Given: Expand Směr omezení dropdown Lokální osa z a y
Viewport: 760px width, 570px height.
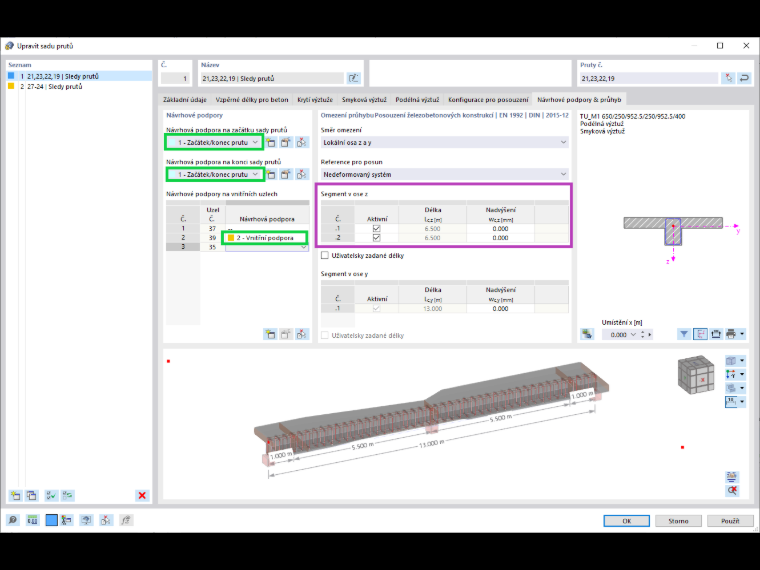Looking at the screenshot, I should [563, 142].
